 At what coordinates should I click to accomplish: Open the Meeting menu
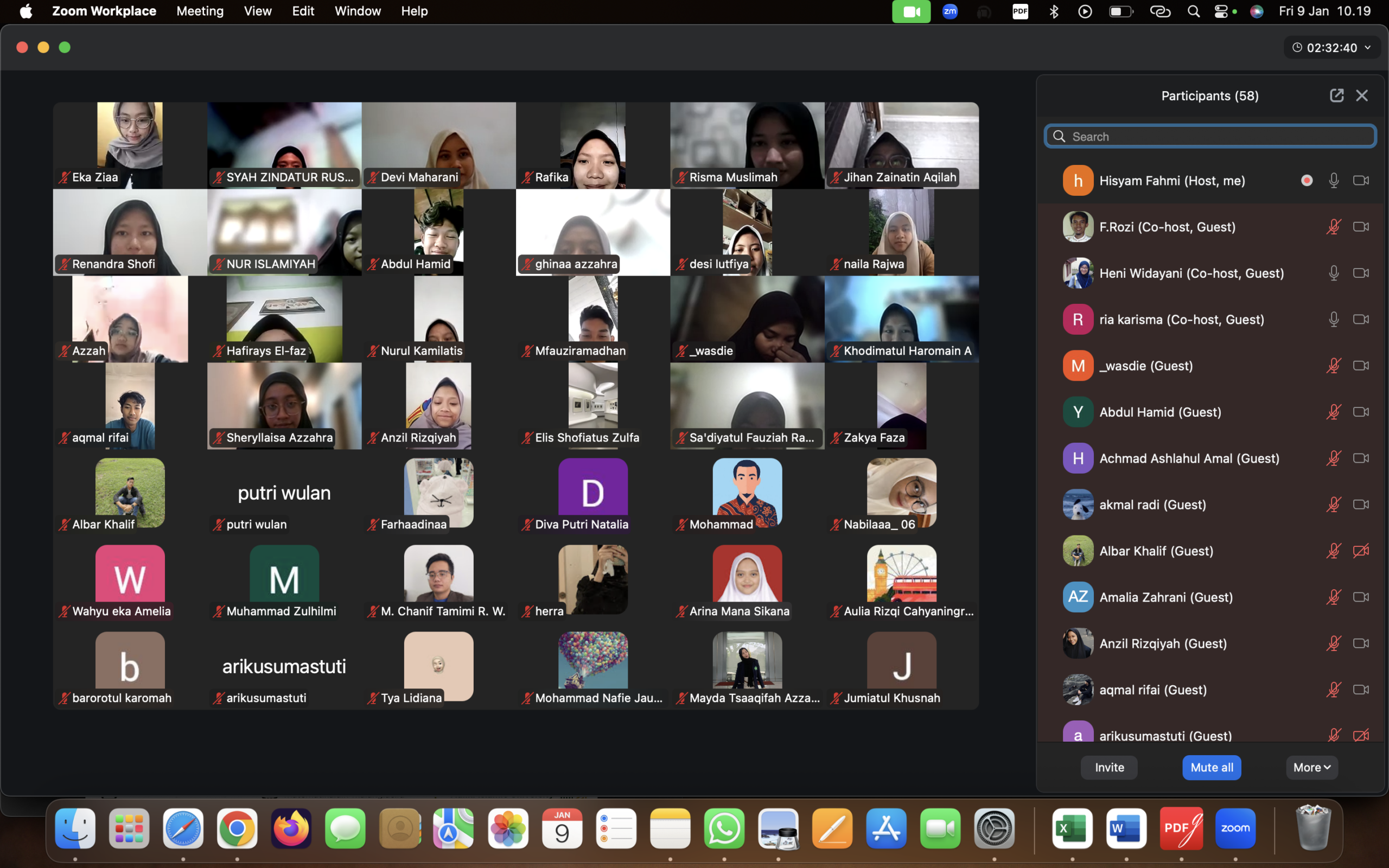(200, 11)
